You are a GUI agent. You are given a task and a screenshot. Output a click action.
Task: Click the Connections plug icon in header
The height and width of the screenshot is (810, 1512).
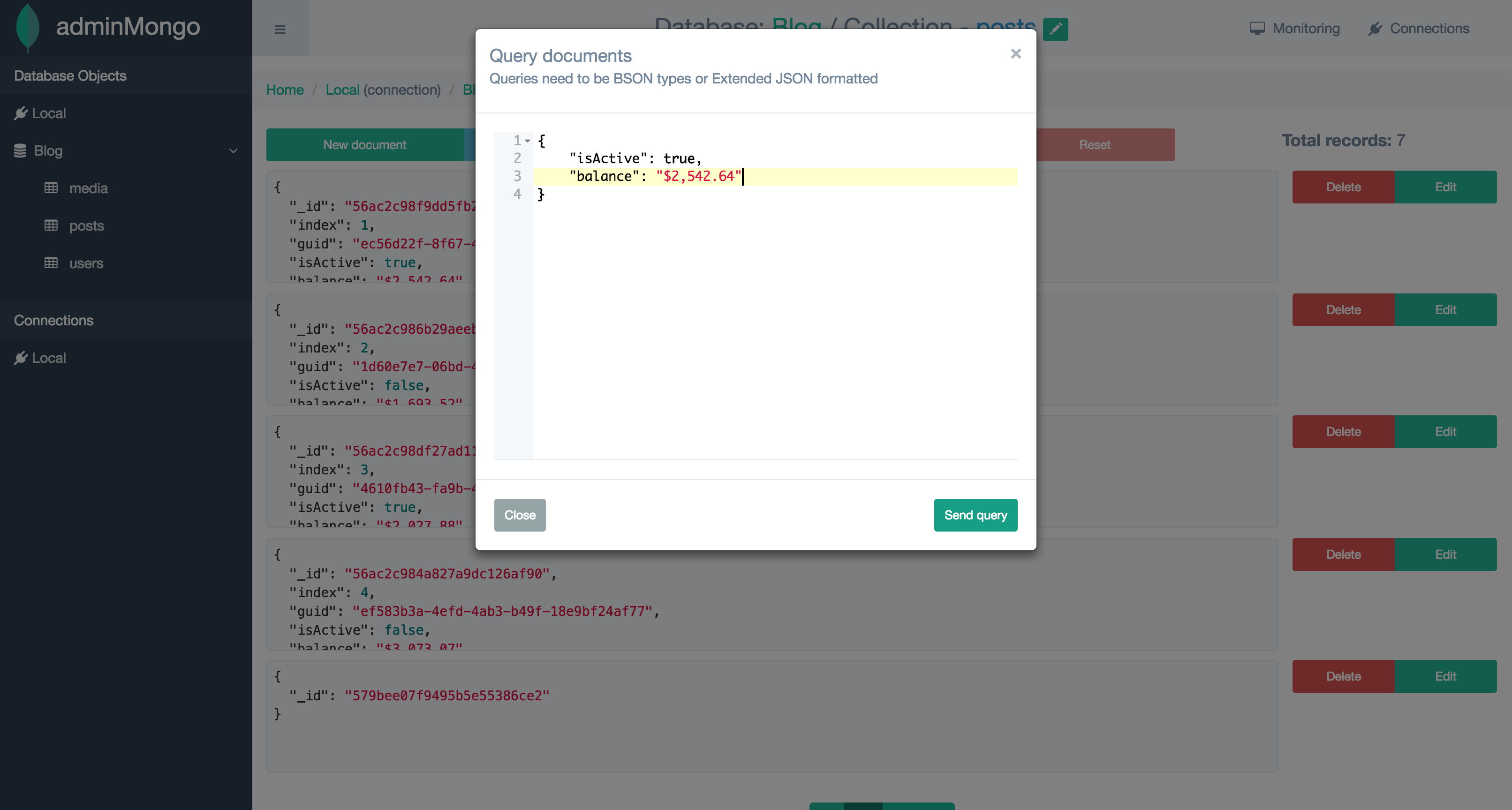pyautogui.click(x=1375, y=28)
